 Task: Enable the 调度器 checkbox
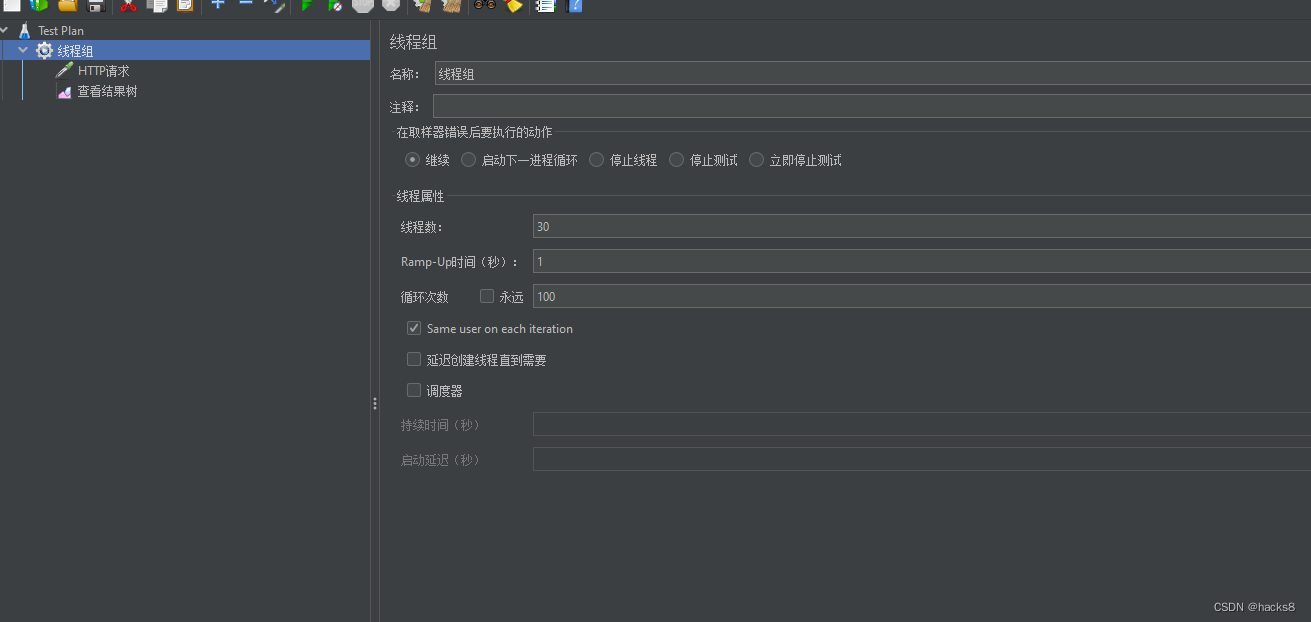tap(414, 390)
